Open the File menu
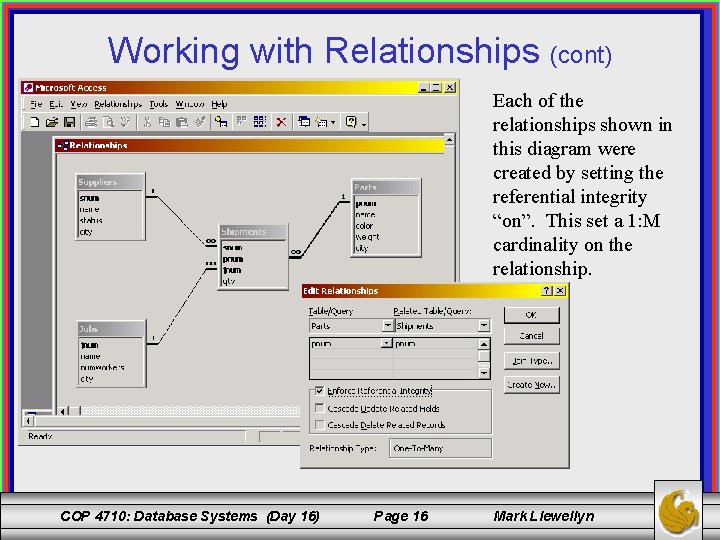This screenshot has height=540, width=720. pos(36,104)
